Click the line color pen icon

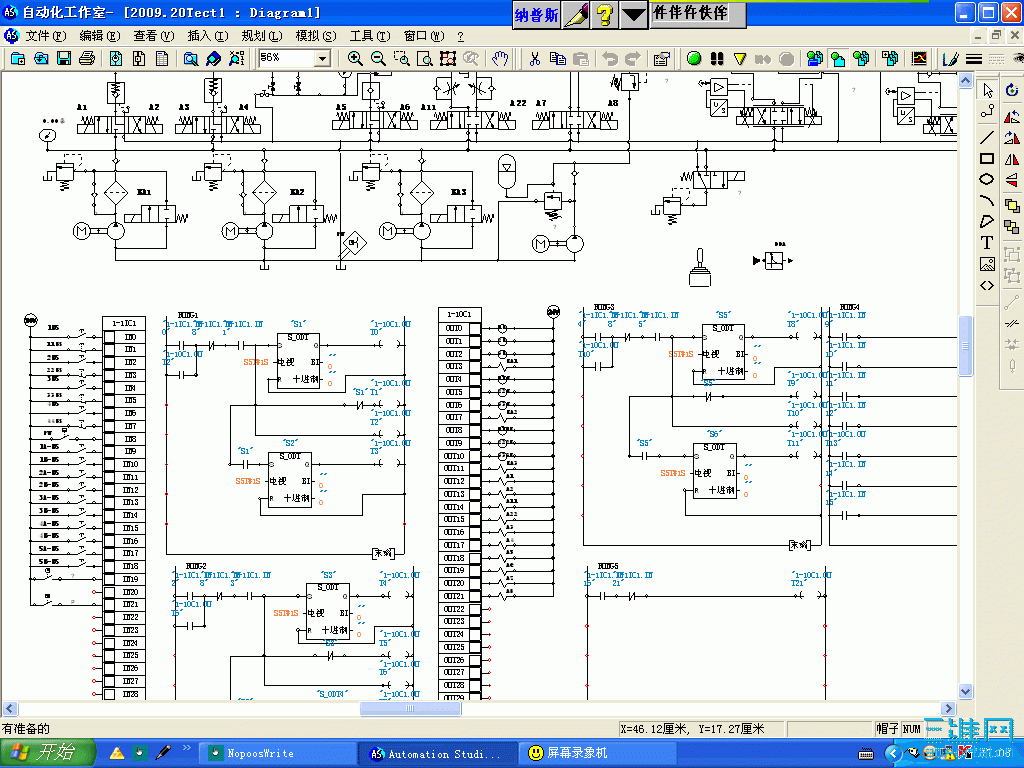click(950, 59)
